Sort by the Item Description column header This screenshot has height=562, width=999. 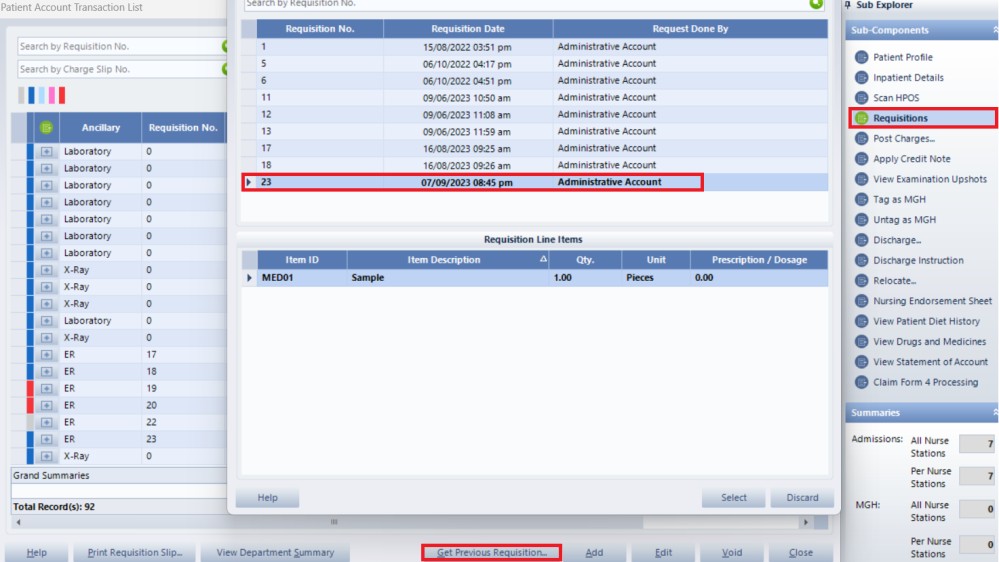444,260
